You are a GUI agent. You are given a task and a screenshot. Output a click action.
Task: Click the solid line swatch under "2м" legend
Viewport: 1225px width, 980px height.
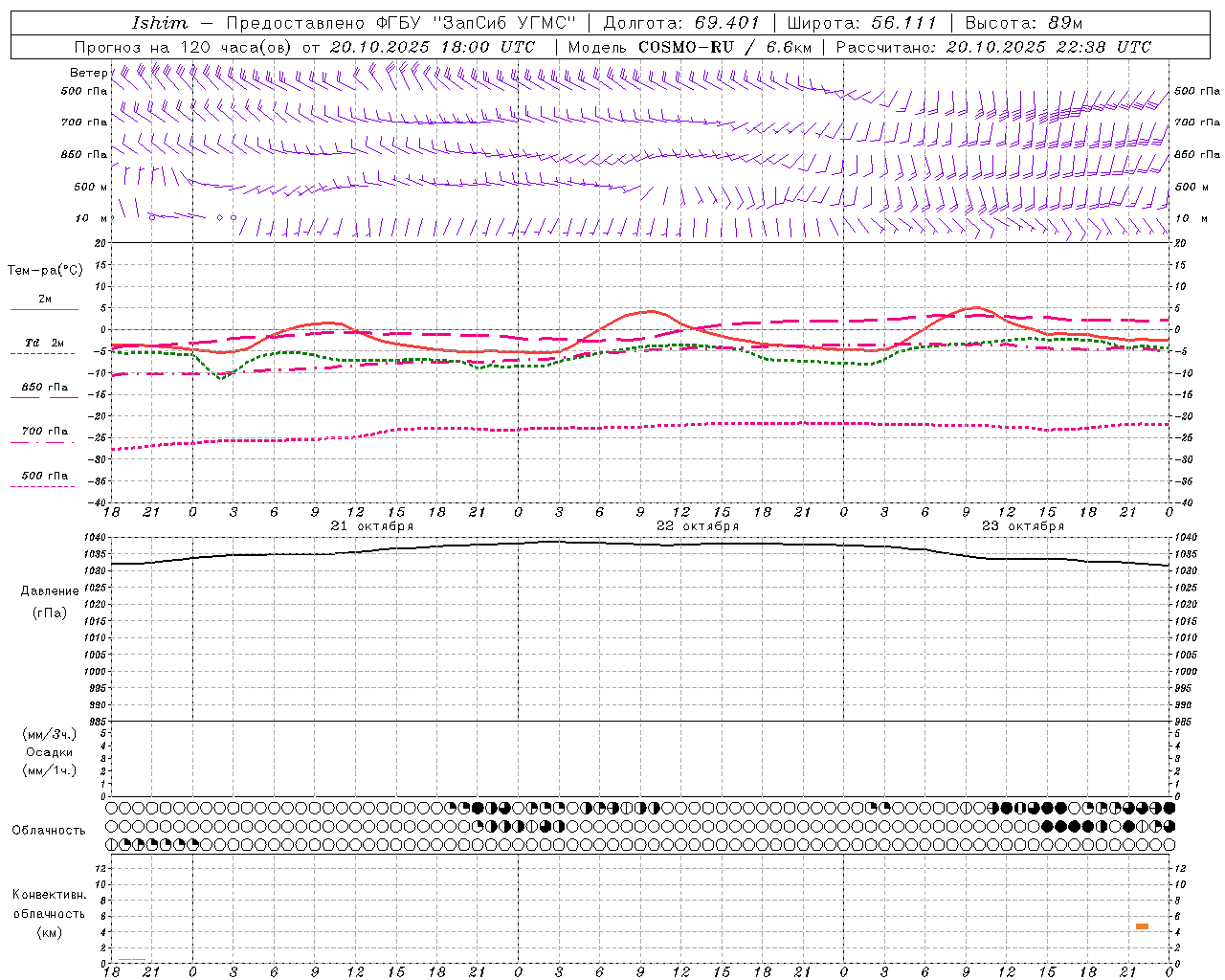[44, 310]
